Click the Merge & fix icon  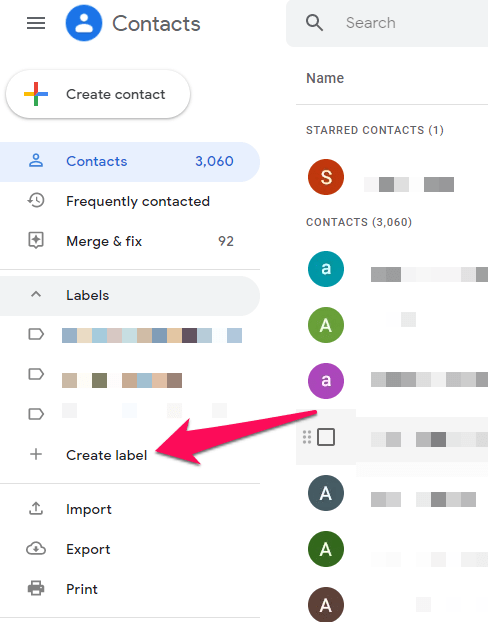[x=36, y=241]
